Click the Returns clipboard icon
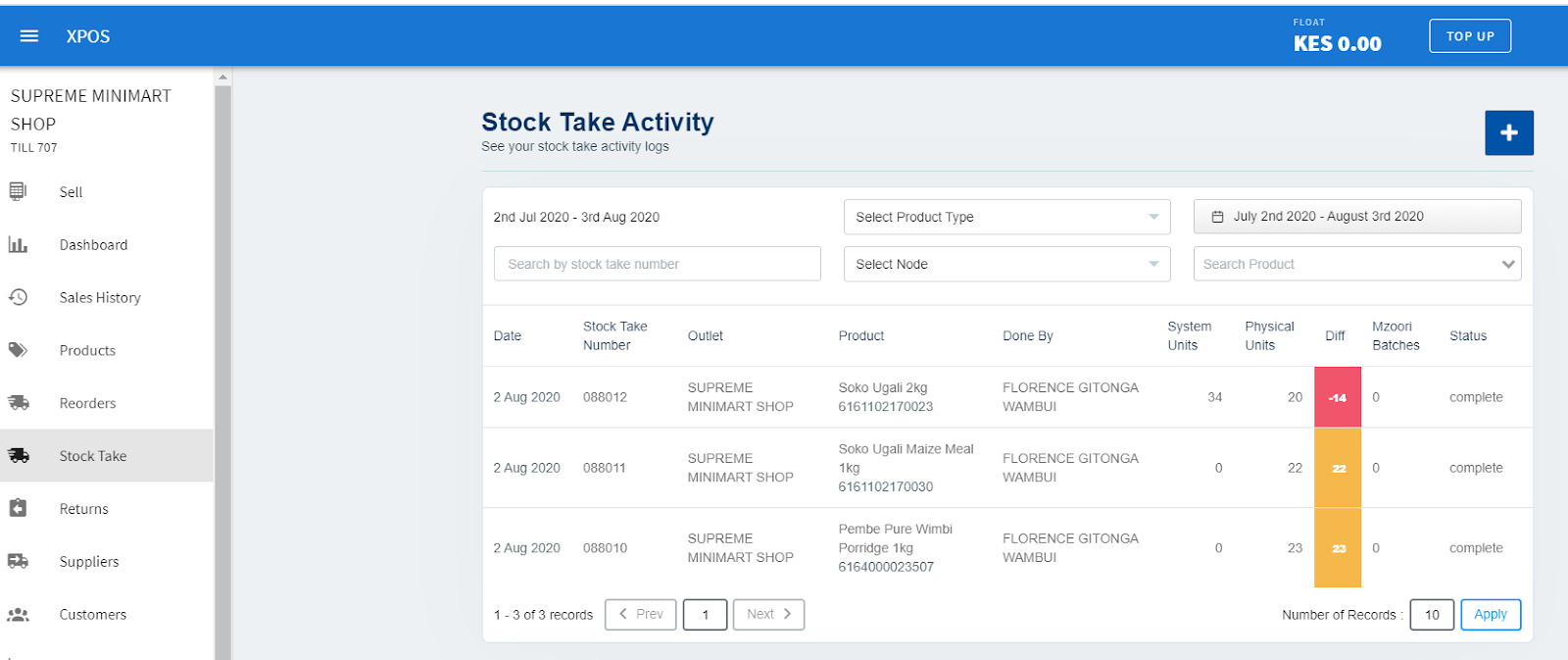This screenshot has width=1568, height=660. coord(18,508)
